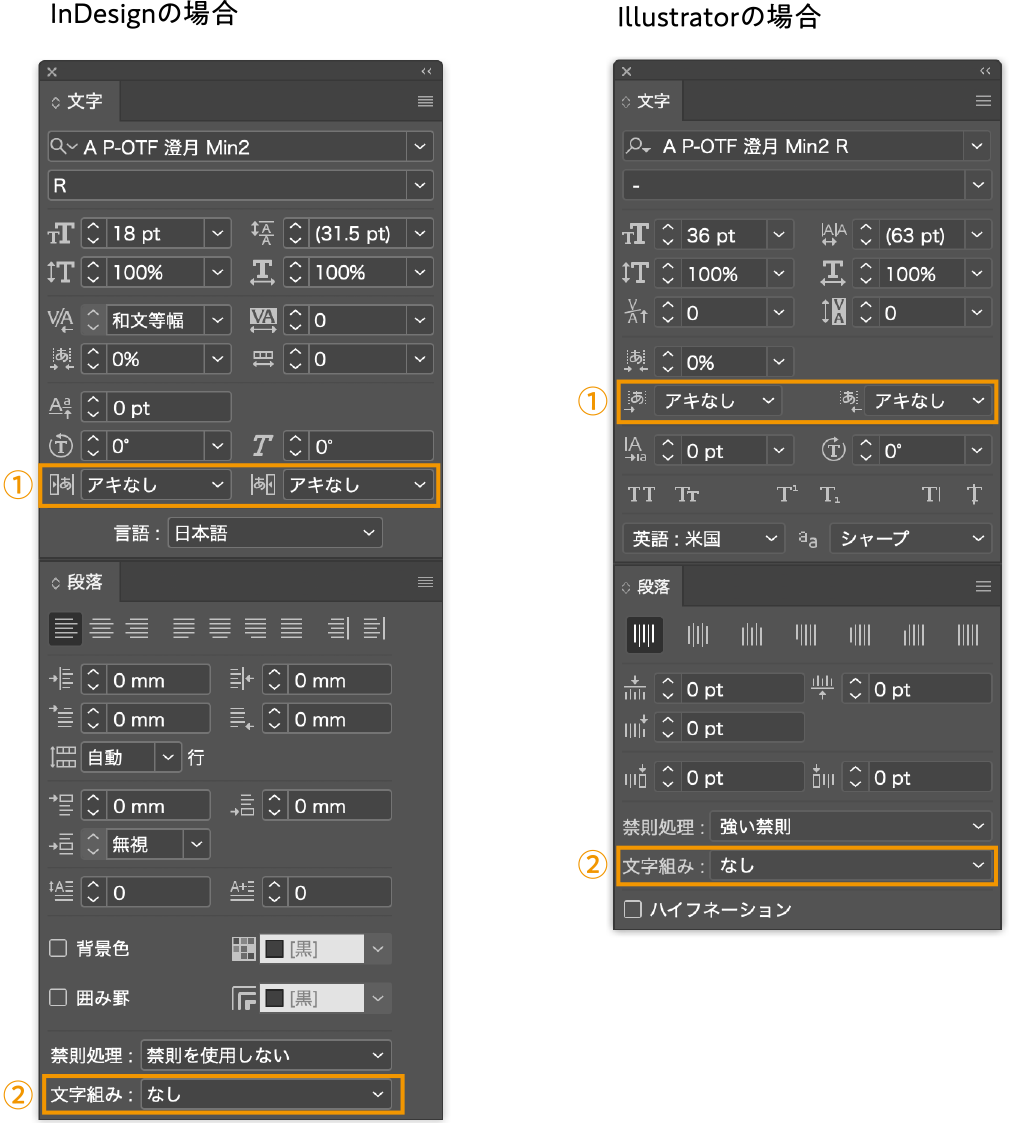Image resolution: width=1023 pixels, height=1123 pixels.
Task: Click the 囲み罫 color swatch [黒] in InDesign
Action: [312, 998]
